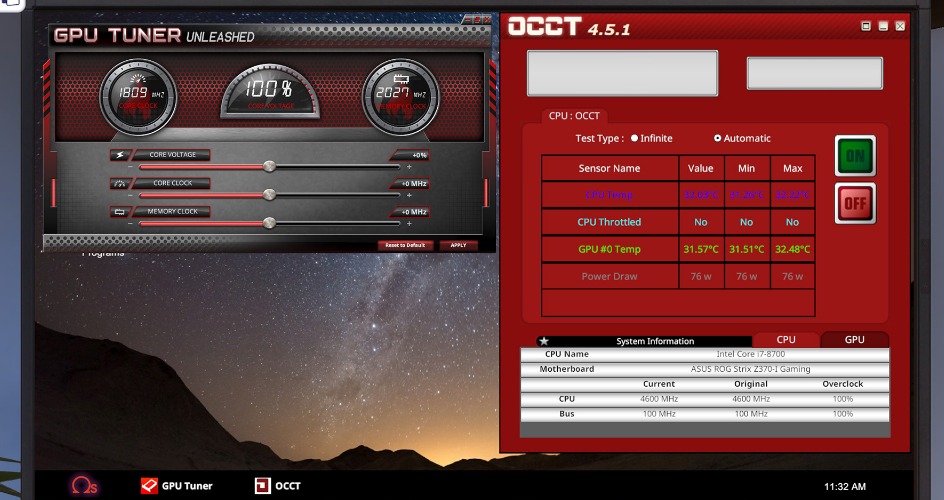This screenshot has width=944, height=500.
Task: Click the Core Voltage slider handle
Action: click(270, 167)
